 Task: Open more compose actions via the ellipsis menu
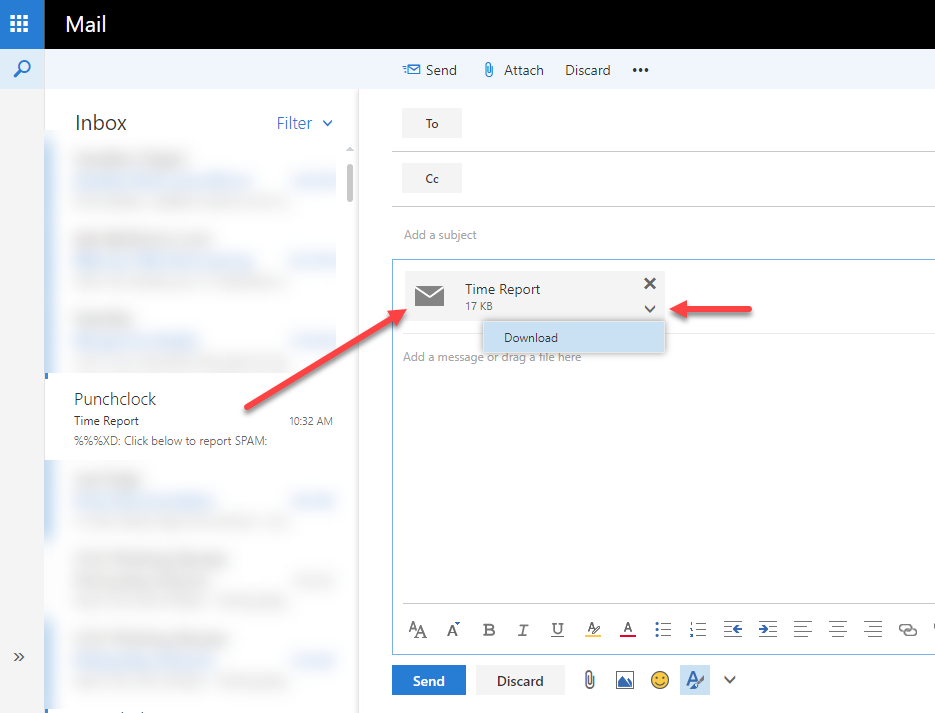[x=640, y=70]
